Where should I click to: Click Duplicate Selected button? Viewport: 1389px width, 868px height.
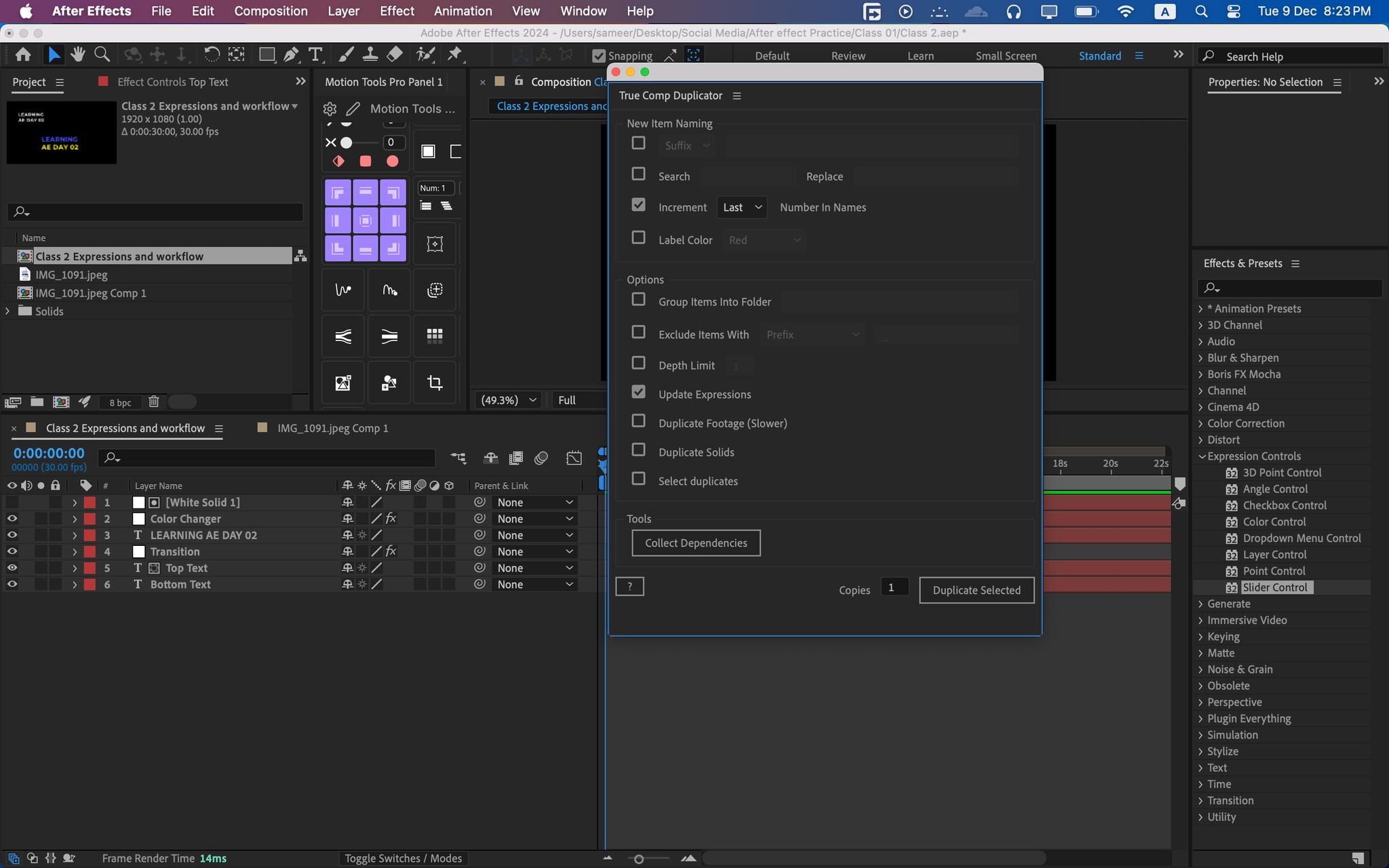977,590
